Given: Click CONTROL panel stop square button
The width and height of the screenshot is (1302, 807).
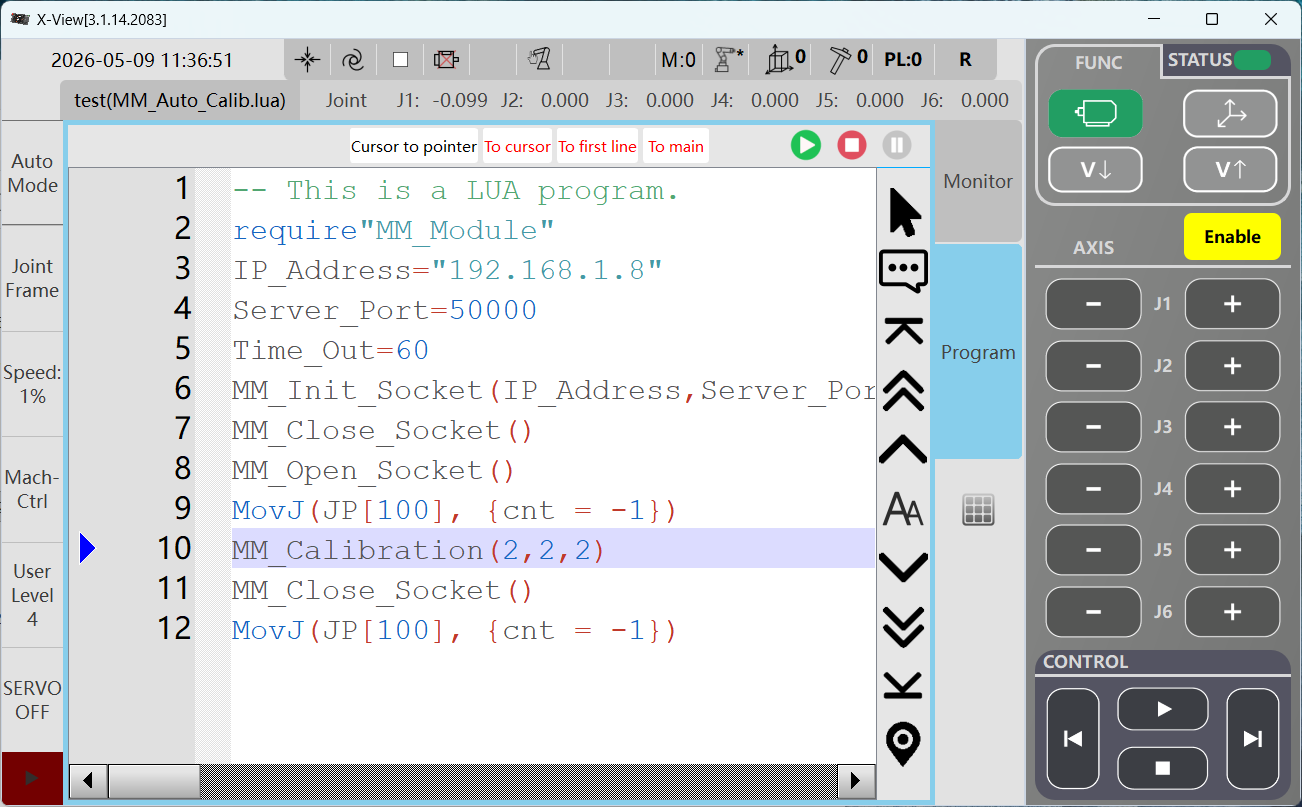Looking at the screenshot, I should point(1163,768).
